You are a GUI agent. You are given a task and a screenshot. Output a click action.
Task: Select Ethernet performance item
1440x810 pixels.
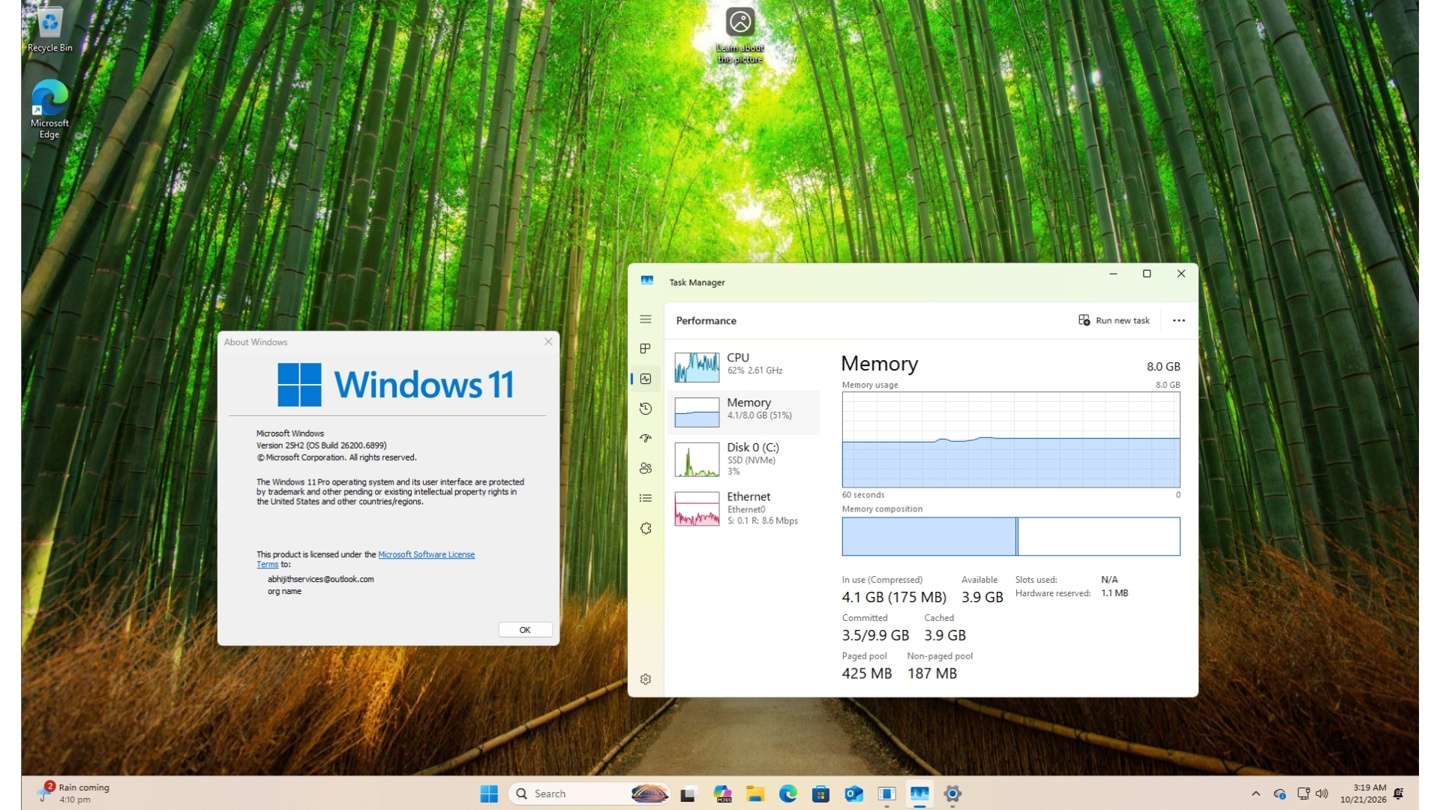coord(743,508)
